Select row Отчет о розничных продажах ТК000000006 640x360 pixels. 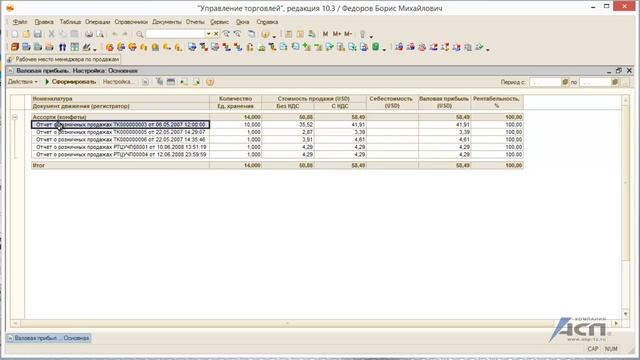pos(121,140)
